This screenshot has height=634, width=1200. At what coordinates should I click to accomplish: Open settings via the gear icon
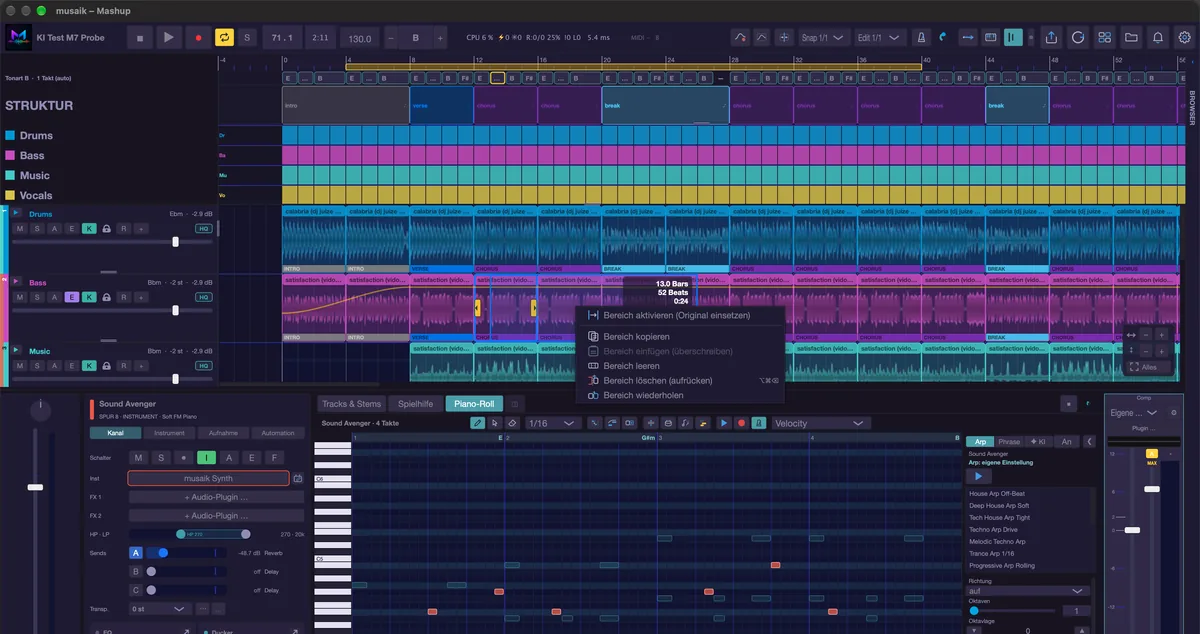pyautogui.click(x=1185, y=38)
